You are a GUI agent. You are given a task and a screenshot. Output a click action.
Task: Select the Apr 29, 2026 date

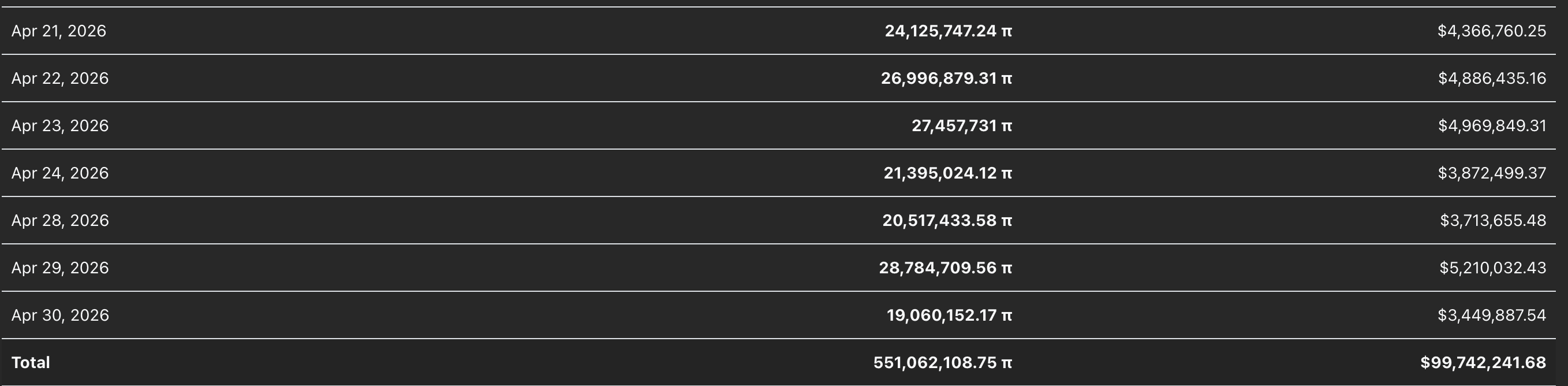[59, 268]
